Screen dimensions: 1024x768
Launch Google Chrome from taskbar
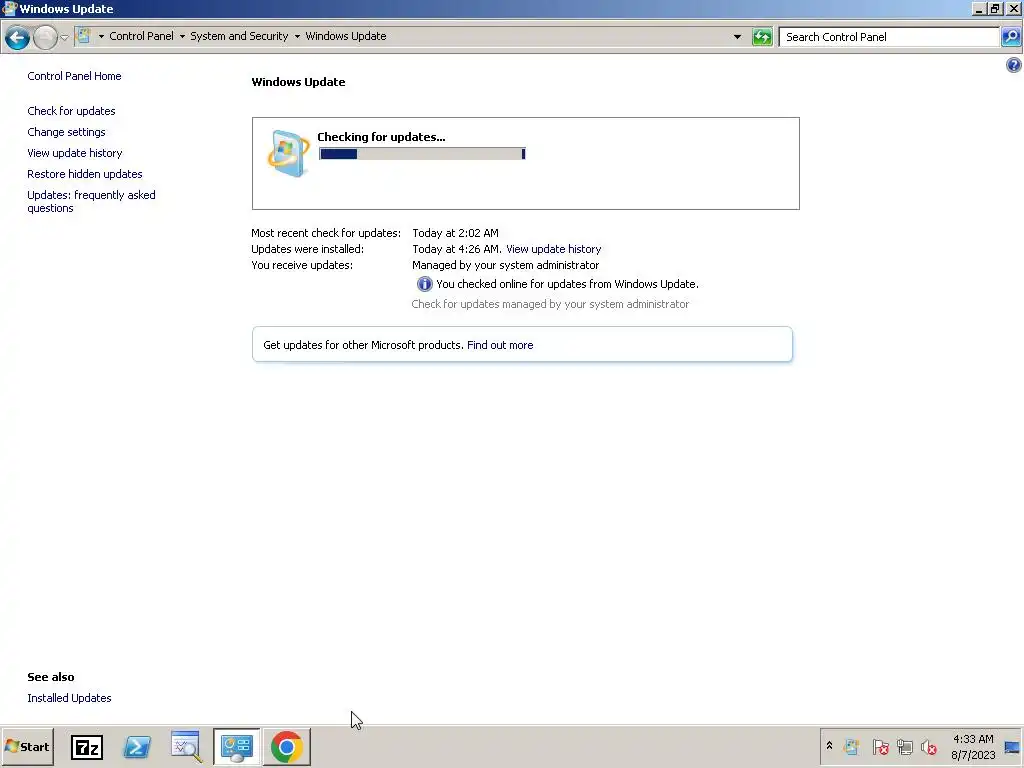tap(287, 747)
